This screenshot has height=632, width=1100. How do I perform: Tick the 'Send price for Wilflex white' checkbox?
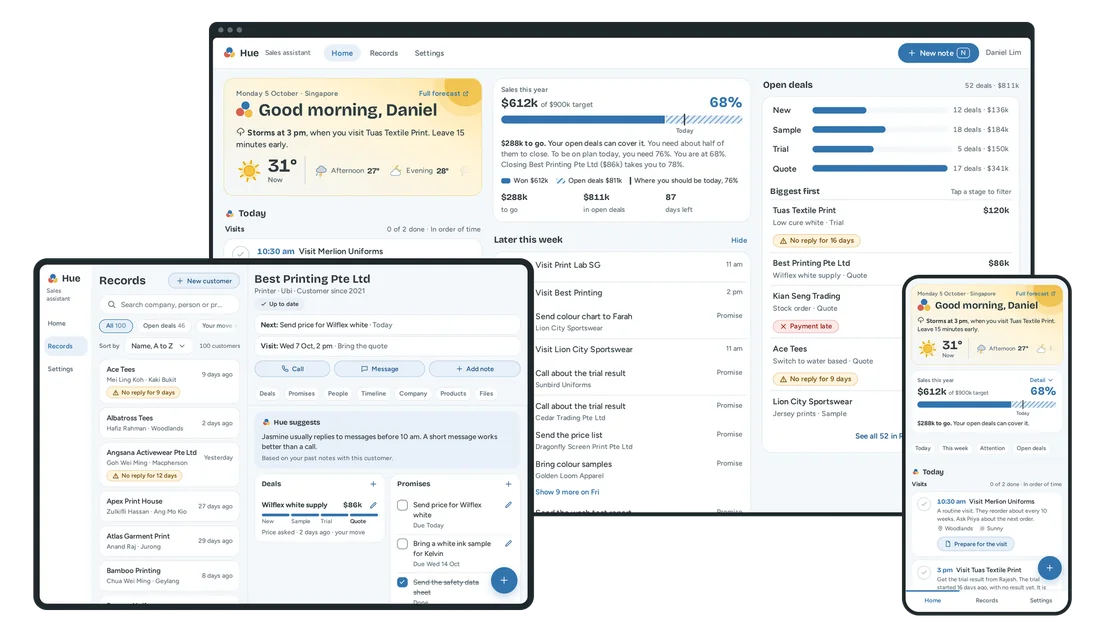(403, 505)
